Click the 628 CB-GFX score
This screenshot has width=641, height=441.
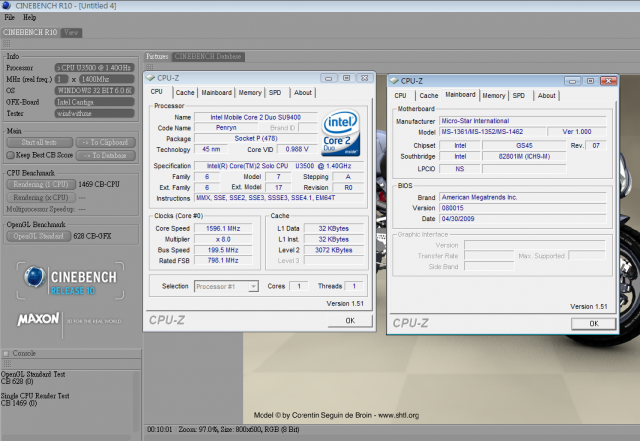92,236
